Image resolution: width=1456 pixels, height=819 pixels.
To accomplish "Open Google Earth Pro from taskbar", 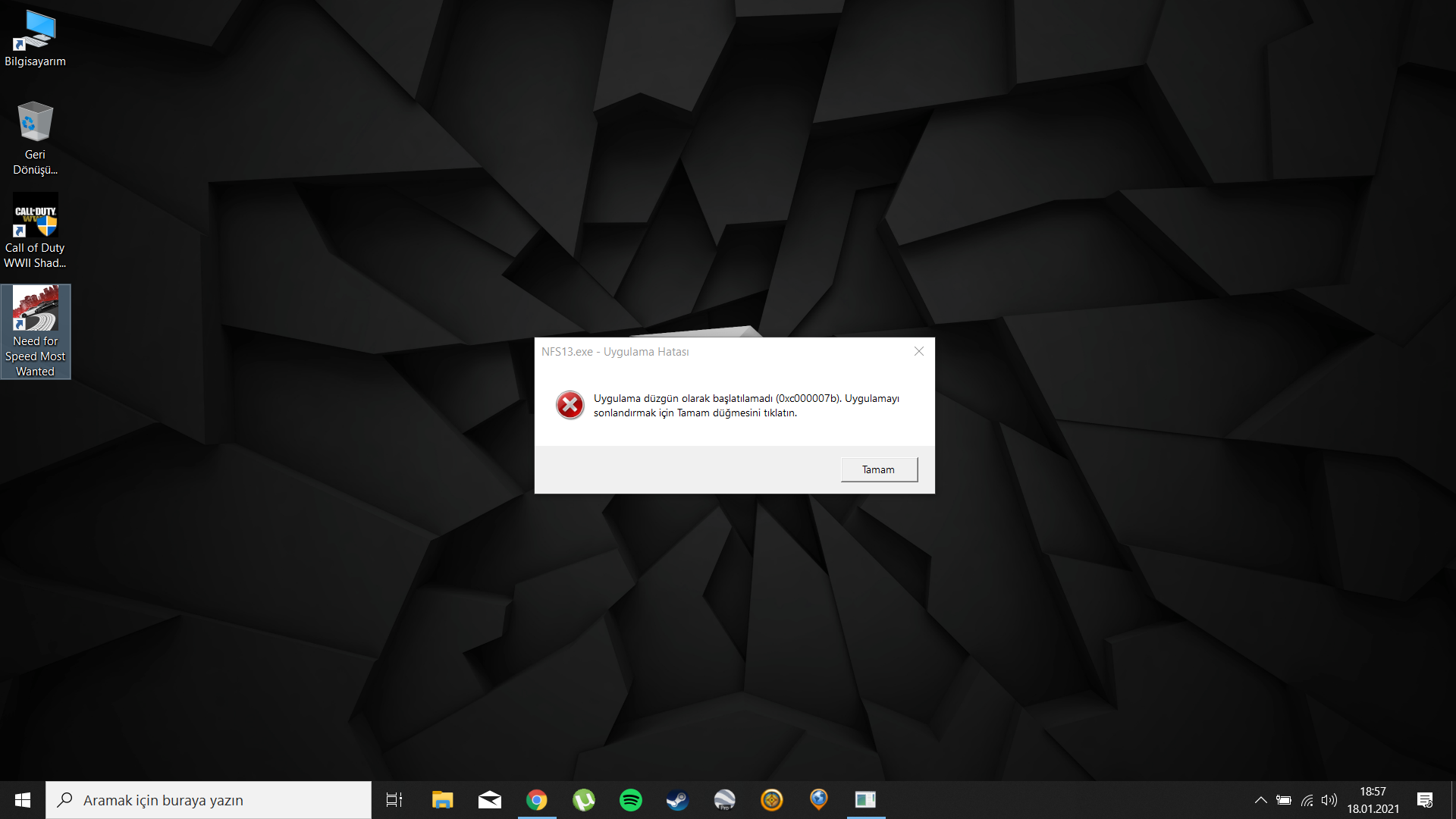I will (x=724, y=800).
